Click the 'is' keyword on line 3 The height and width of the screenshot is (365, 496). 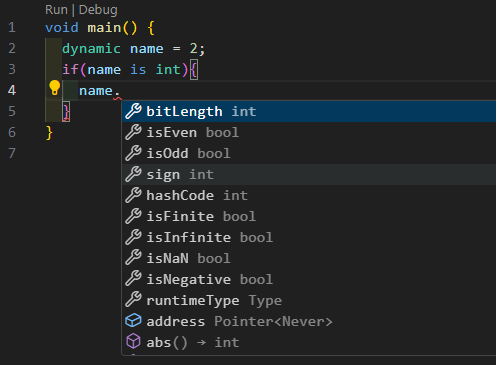pos(138,69)
